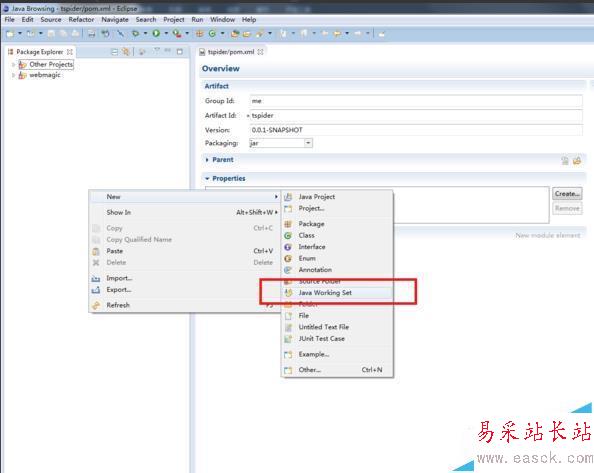Open the Project menu
The height and width of the screenshot is (473, 594).
click(174, 20)
